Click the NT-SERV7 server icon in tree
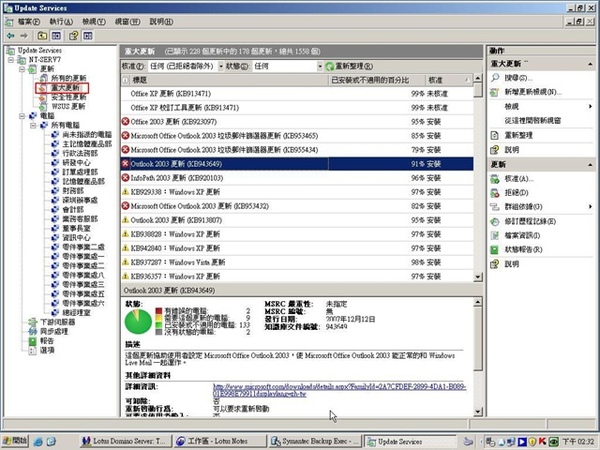Screen dimensions: 600x450 [23, 59]
